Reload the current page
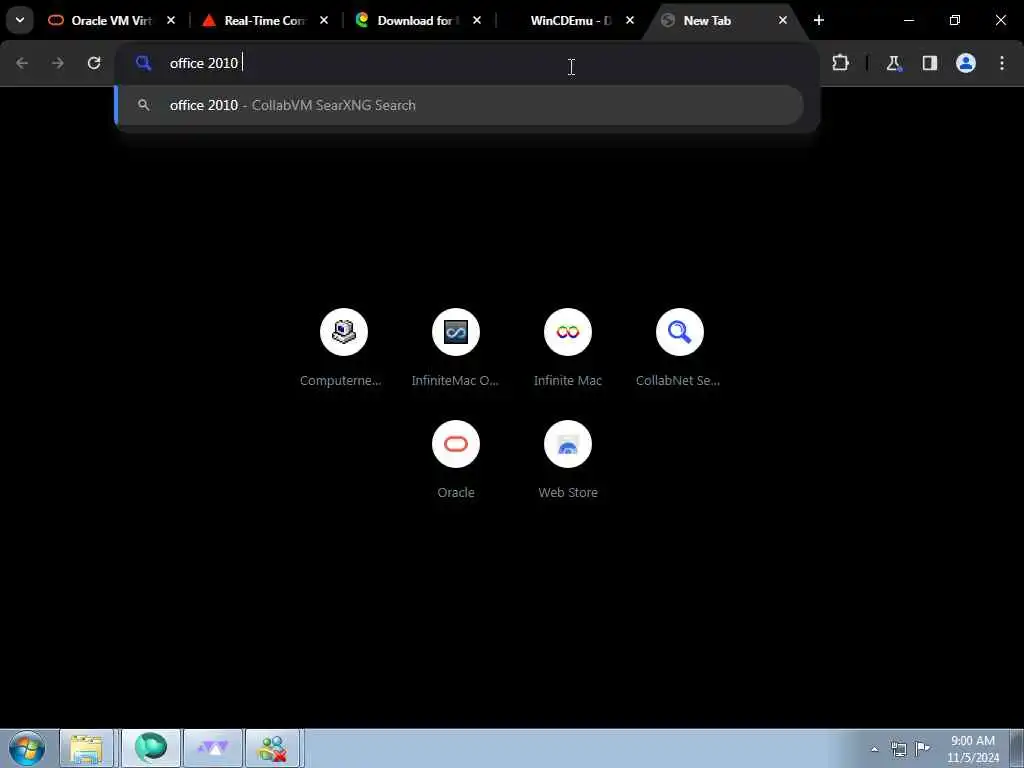Screen dimensions: 1024x768 click(x=94, y=63)
